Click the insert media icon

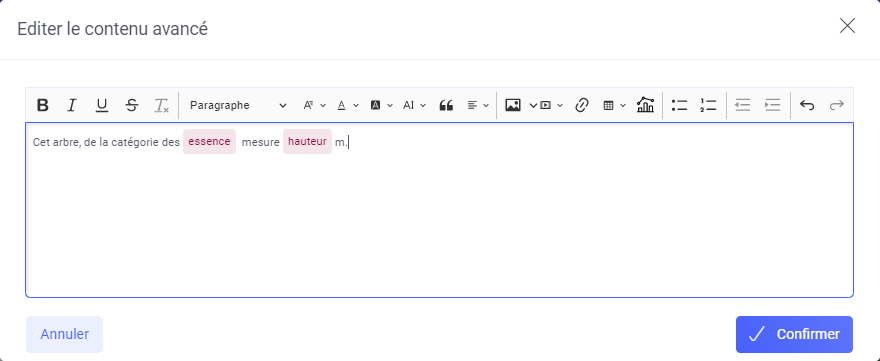point(546,105)
